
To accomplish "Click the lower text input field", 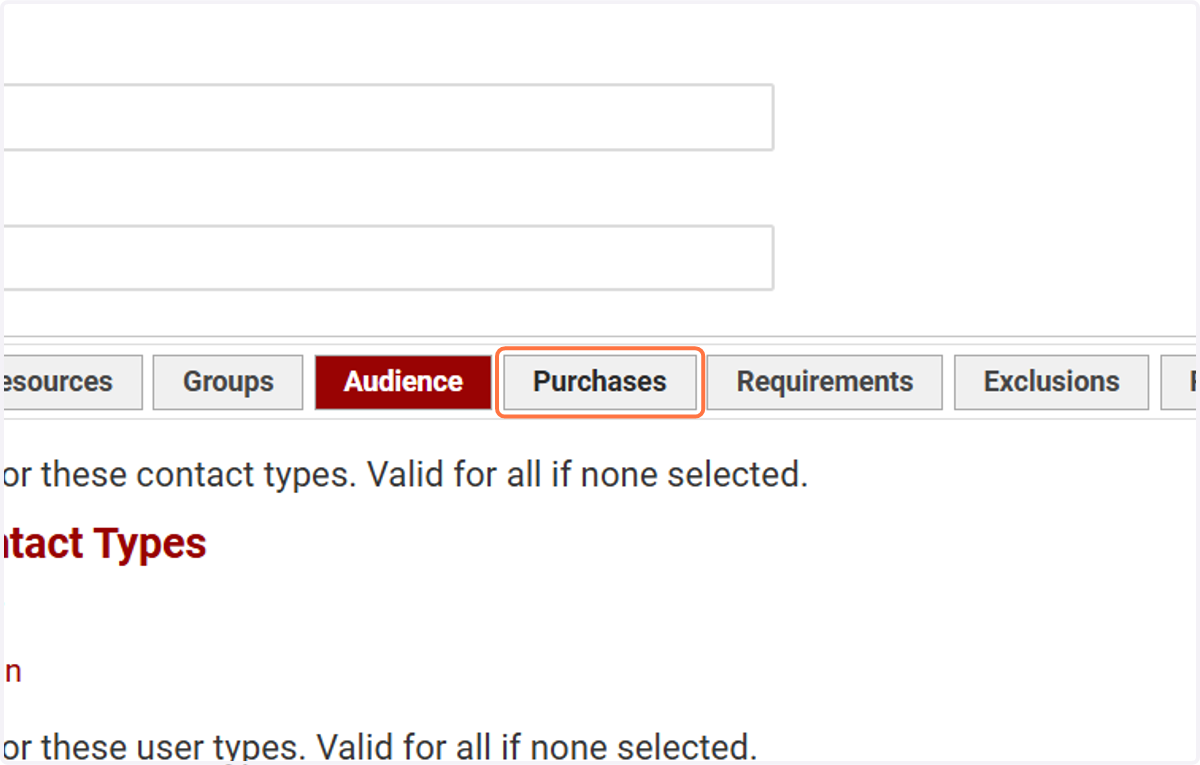I will point(388,258).
